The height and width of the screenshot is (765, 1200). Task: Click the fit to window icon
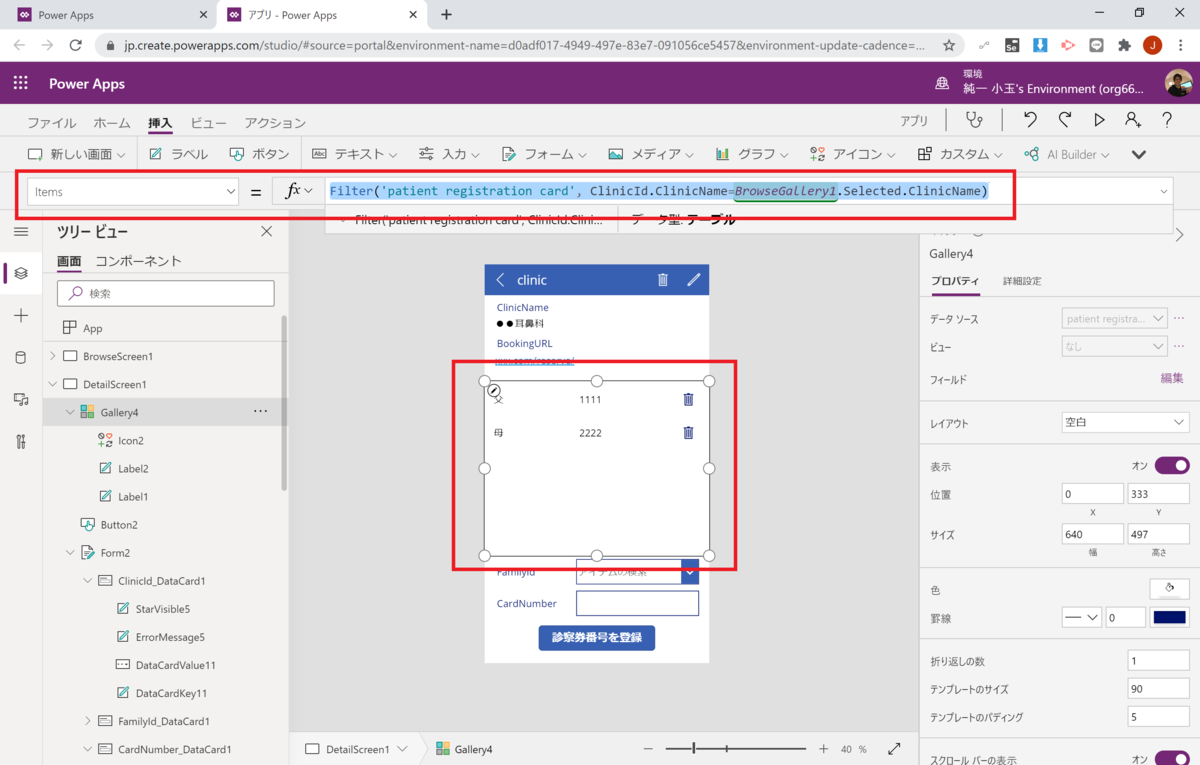tap(894, 749)
